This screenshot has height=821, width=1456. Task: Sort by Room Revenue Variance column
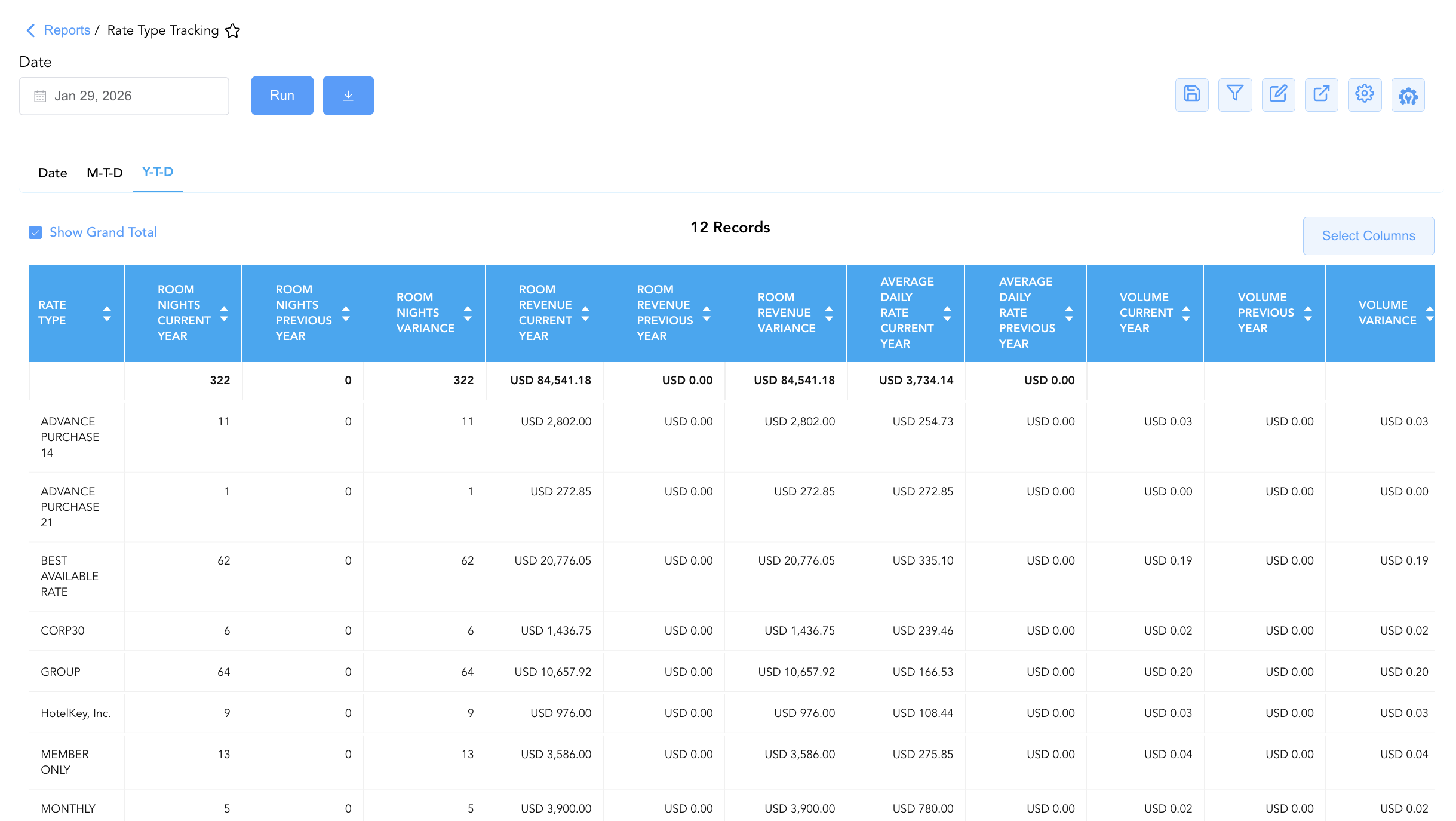pyautogui.click(x=829, y=313)
